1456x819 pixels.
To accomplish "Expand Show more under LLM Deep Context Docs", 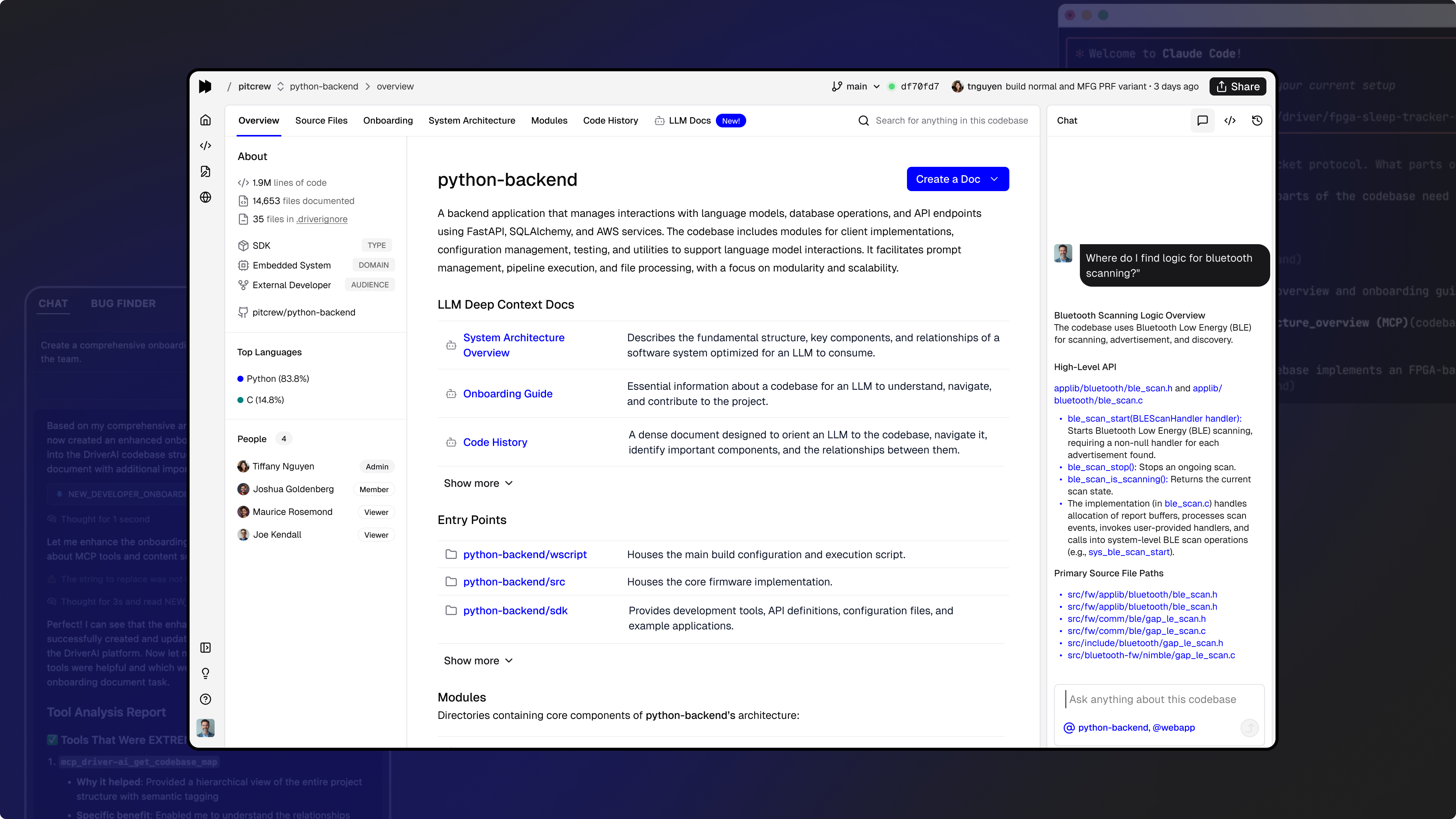I will pos(478,483).
